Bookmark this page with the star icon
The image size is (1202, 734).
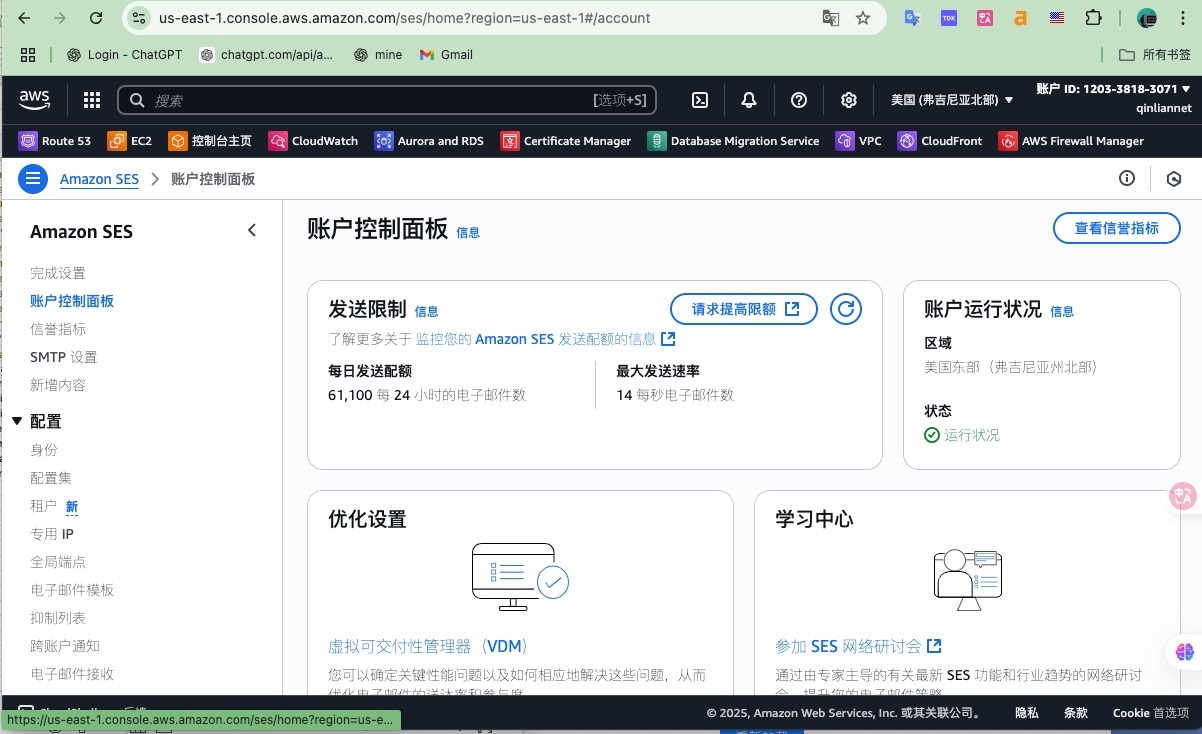[x=863, y=18]
